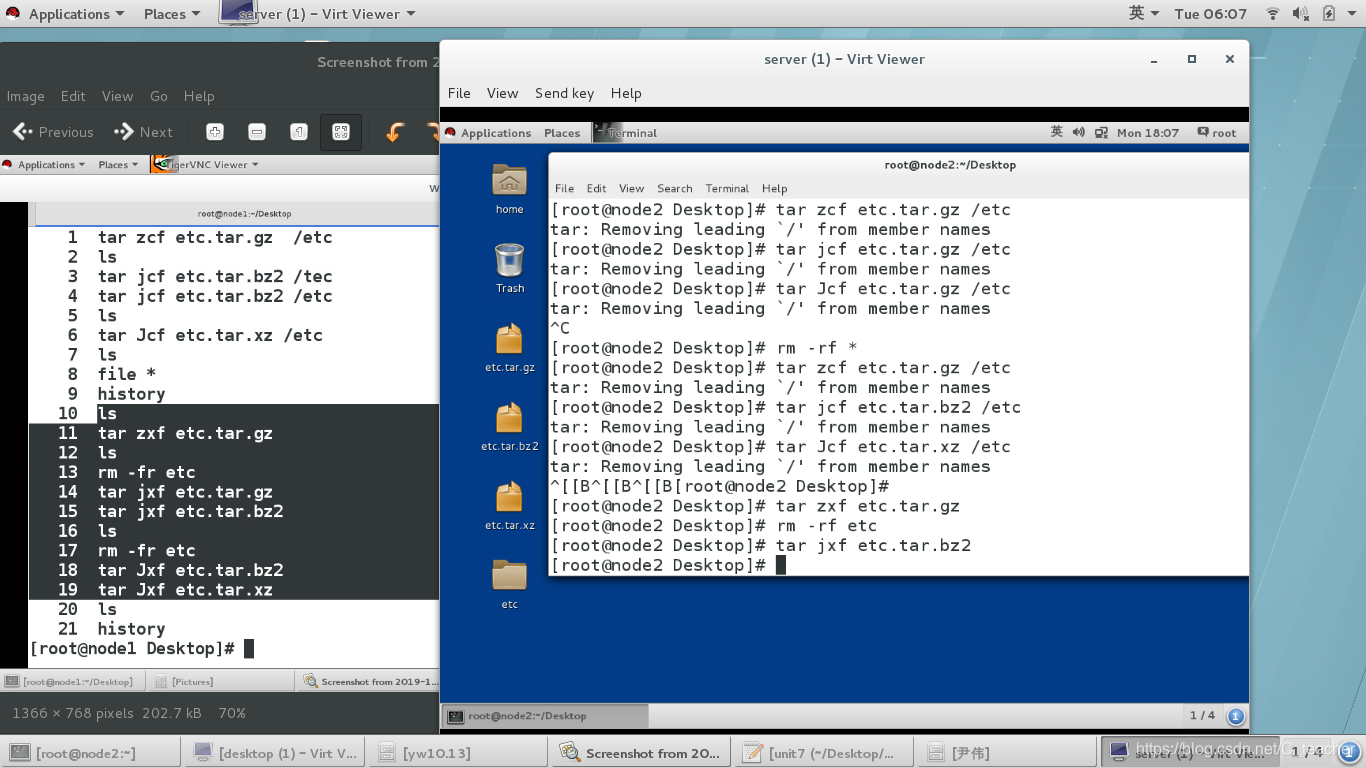Expand the Applications dropdown on nested desktop

pyautogui.click(x=497, y=132)
